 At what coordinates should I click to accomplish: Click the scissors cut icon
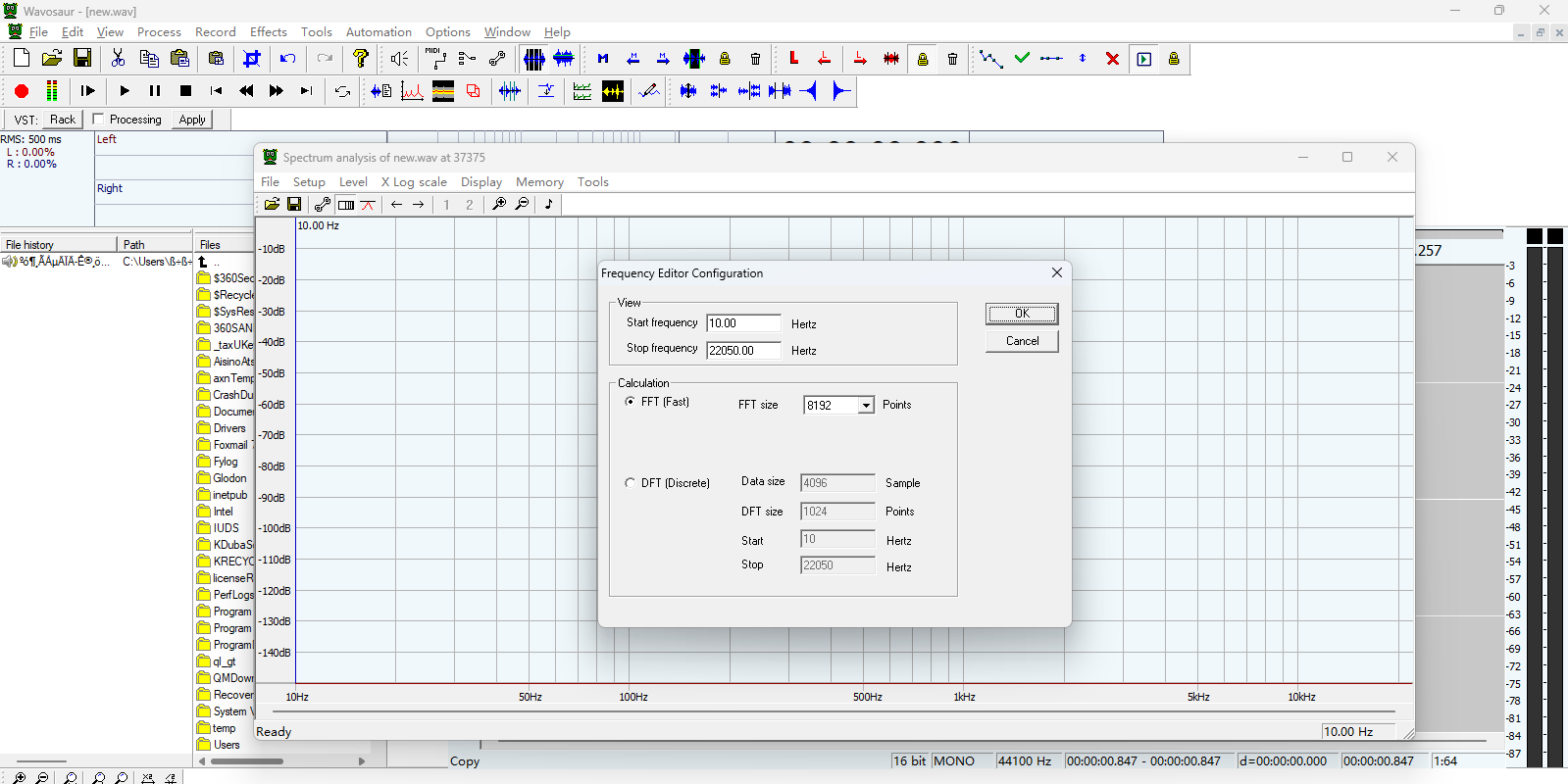pos(119,59)
